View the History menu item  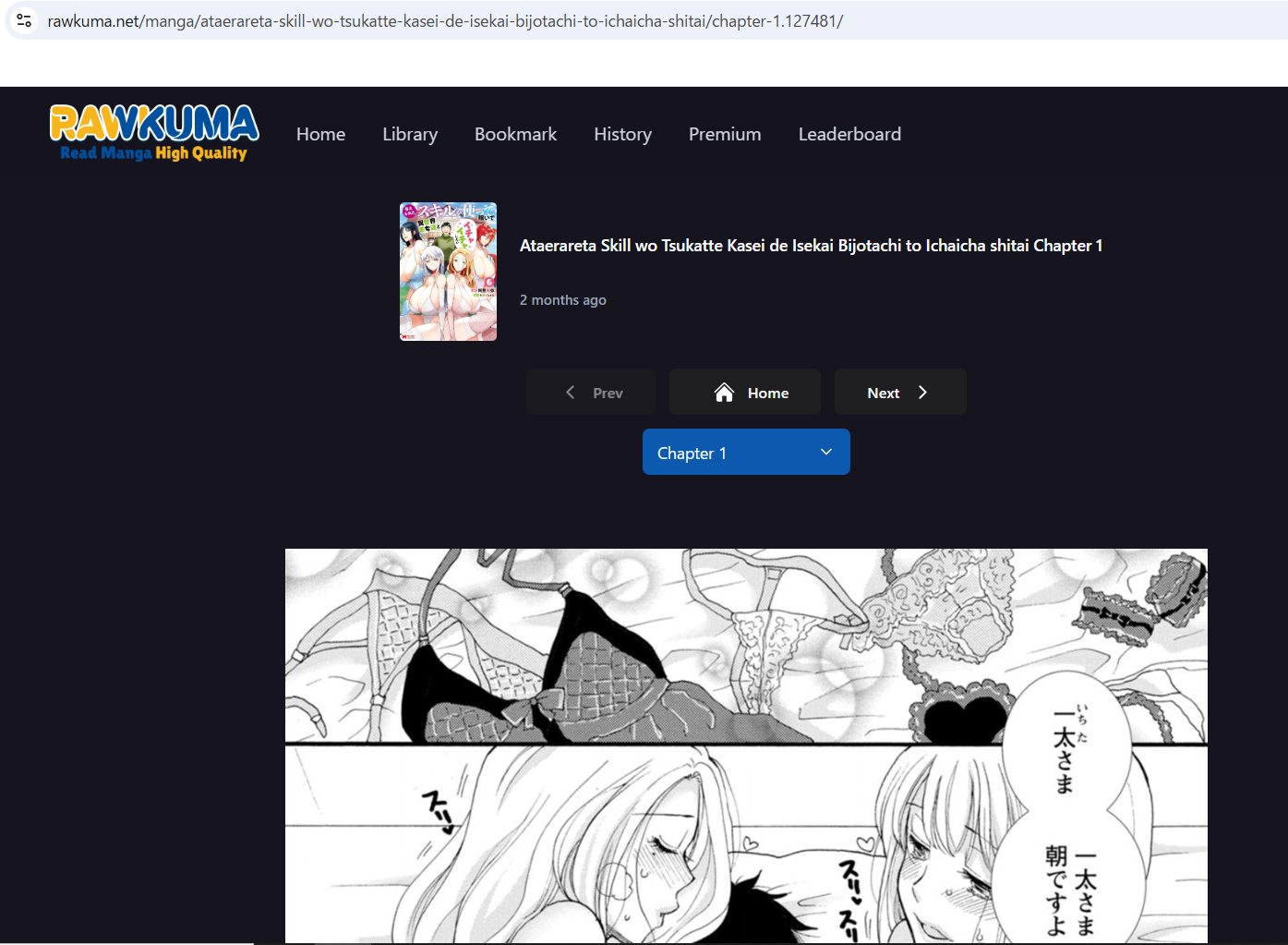click(x=622, y=134)
